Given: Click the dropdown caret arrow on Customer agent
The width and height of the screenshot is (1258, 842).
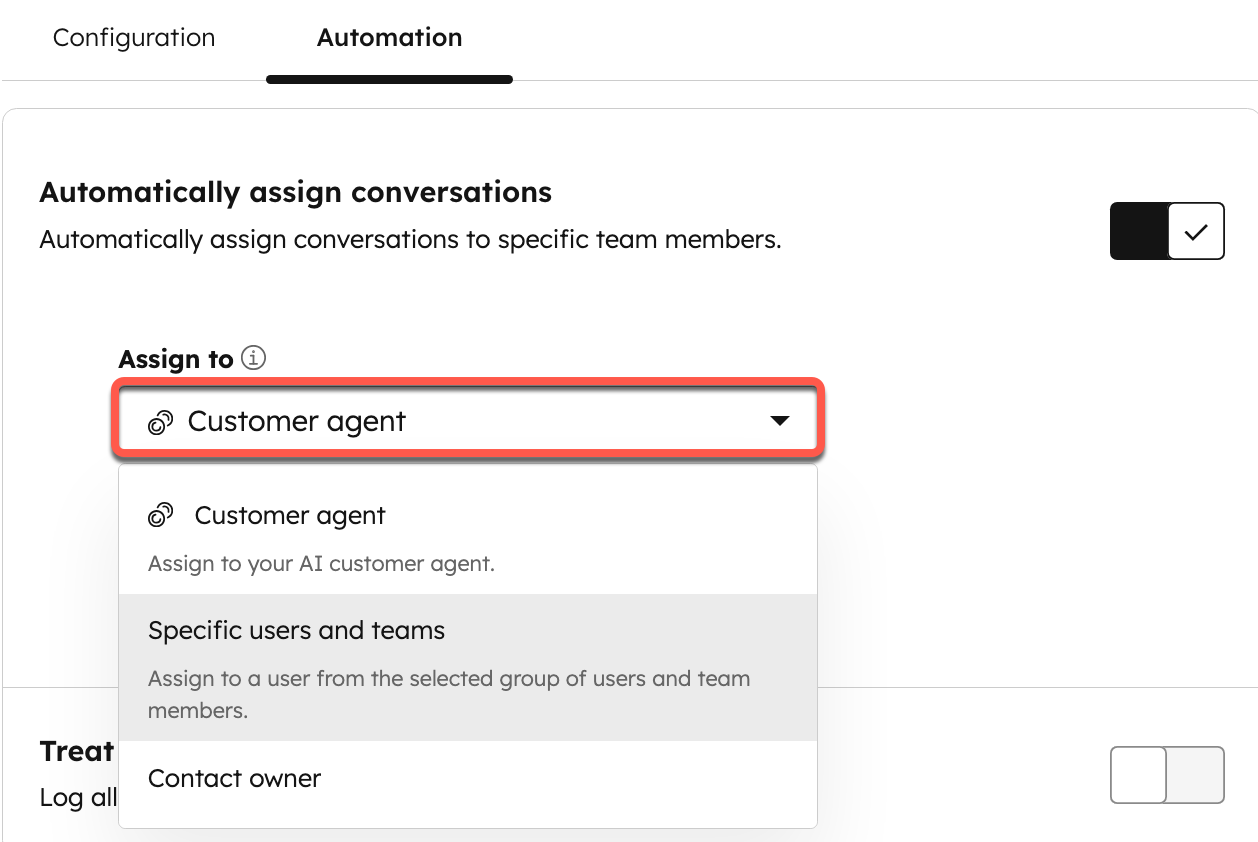Looking at the screenshot, I should pos(780,420).
